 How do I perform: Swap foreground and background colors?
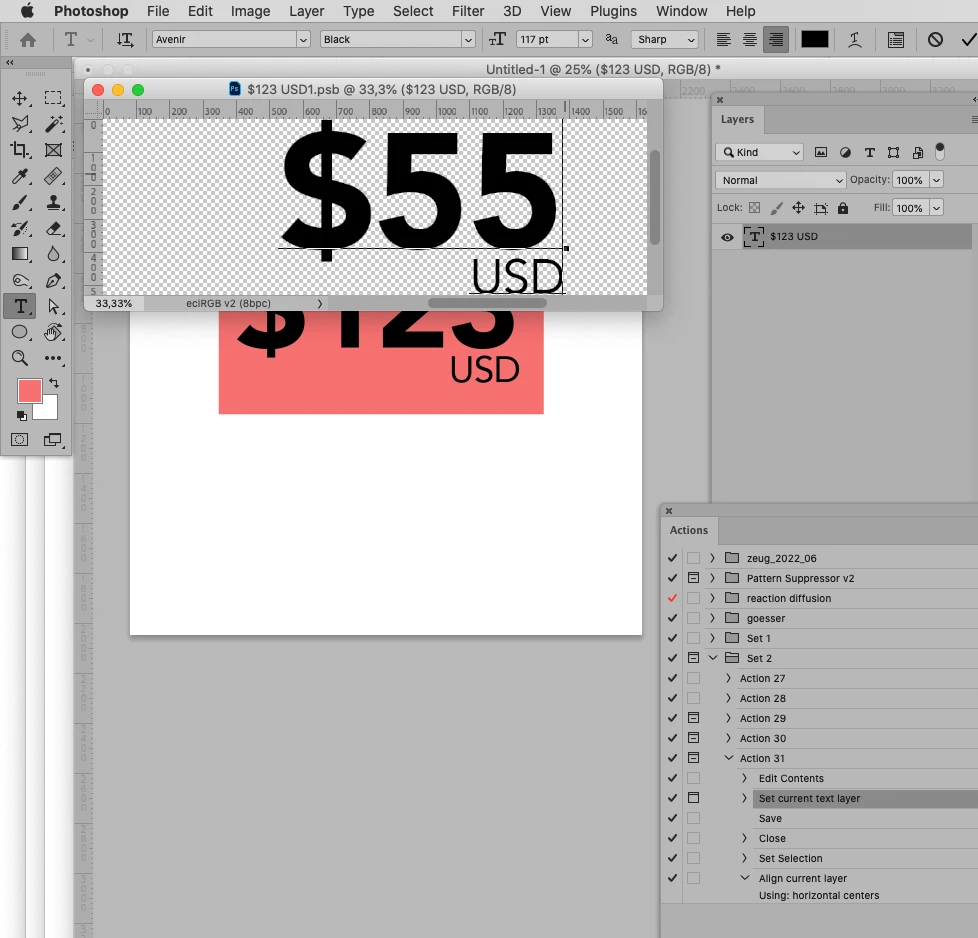54,383
